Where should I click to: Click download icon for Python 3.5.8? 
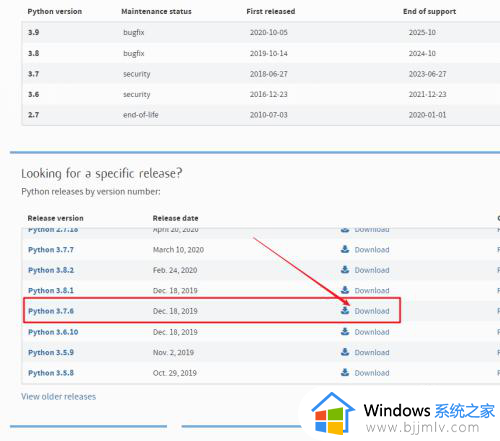coord(345,372)
